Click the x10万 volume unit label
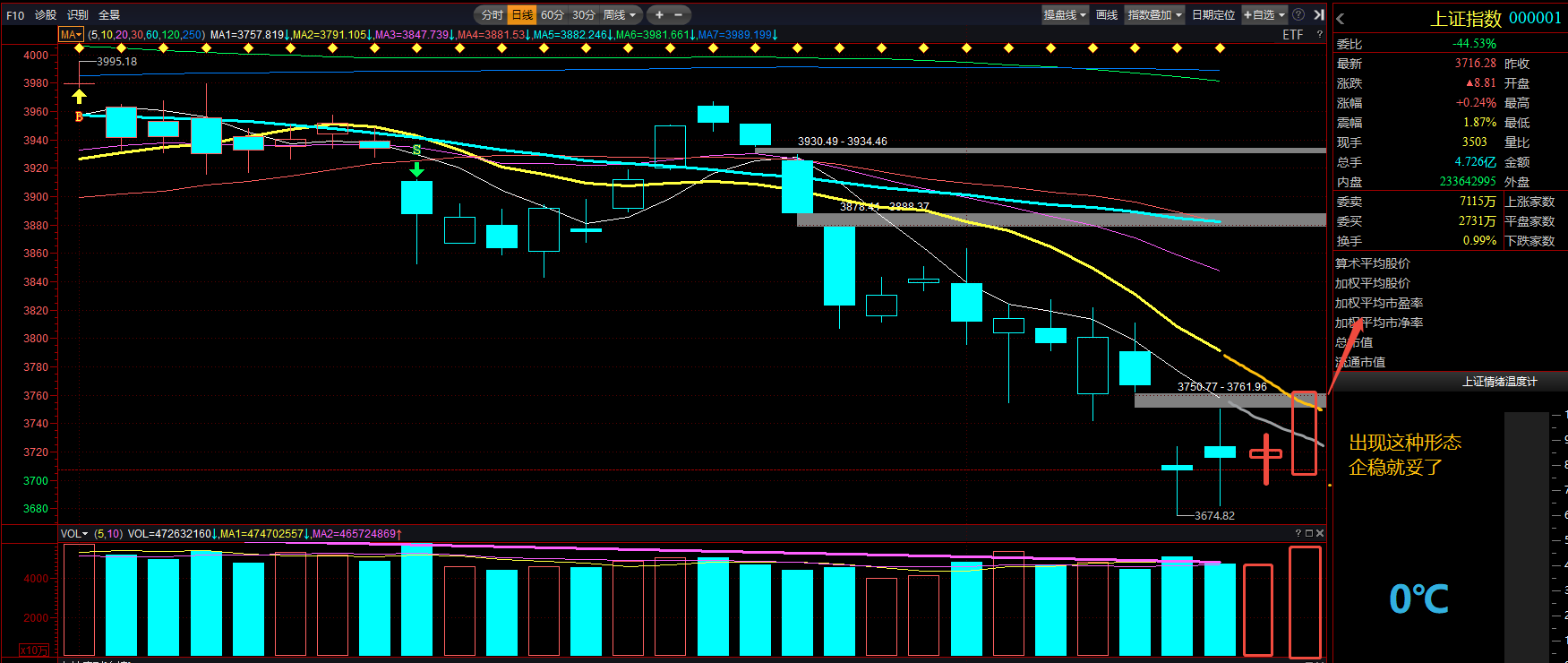The width and height of the screenshot is (1568, 663). (x=34, y=650)
